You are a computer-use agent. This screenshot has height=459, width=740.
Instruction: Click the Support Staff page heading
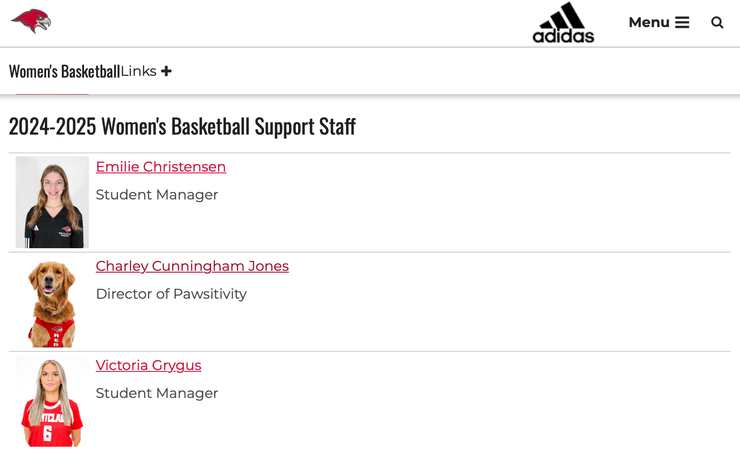click(182, 126)
